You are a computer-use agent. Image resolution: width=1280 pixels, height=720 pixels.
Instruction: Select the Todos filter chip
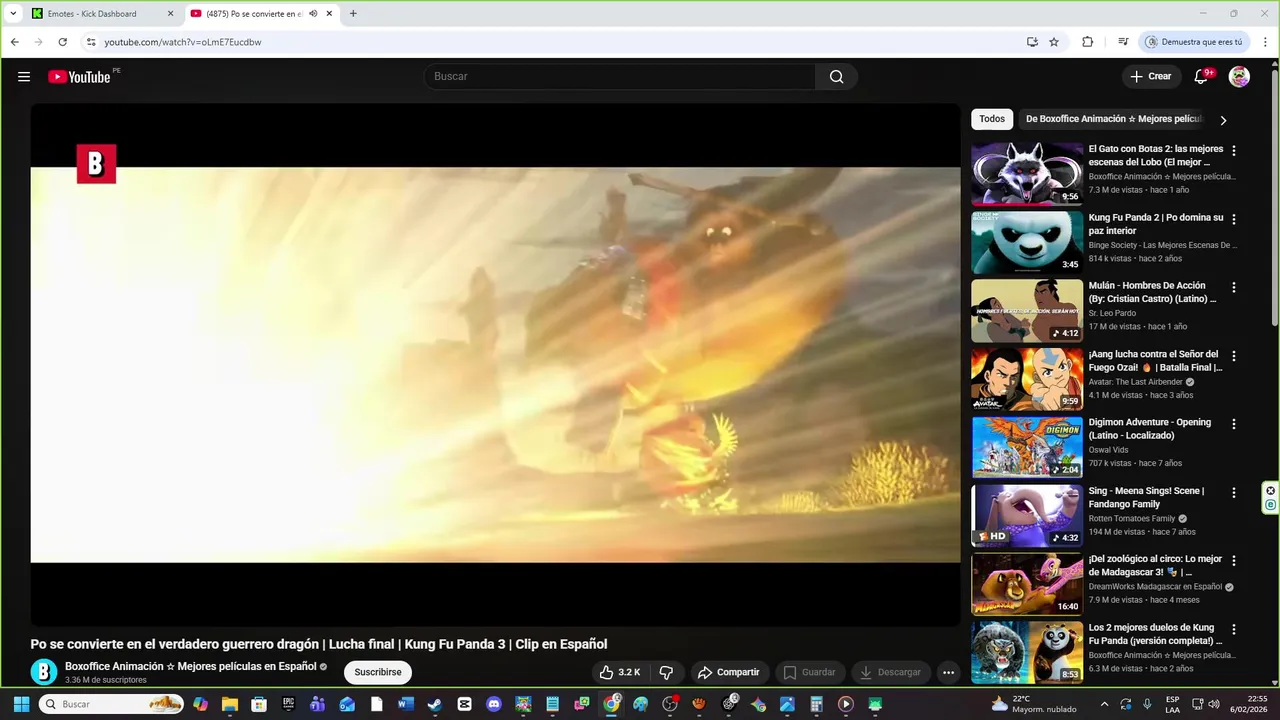point(992,119)
